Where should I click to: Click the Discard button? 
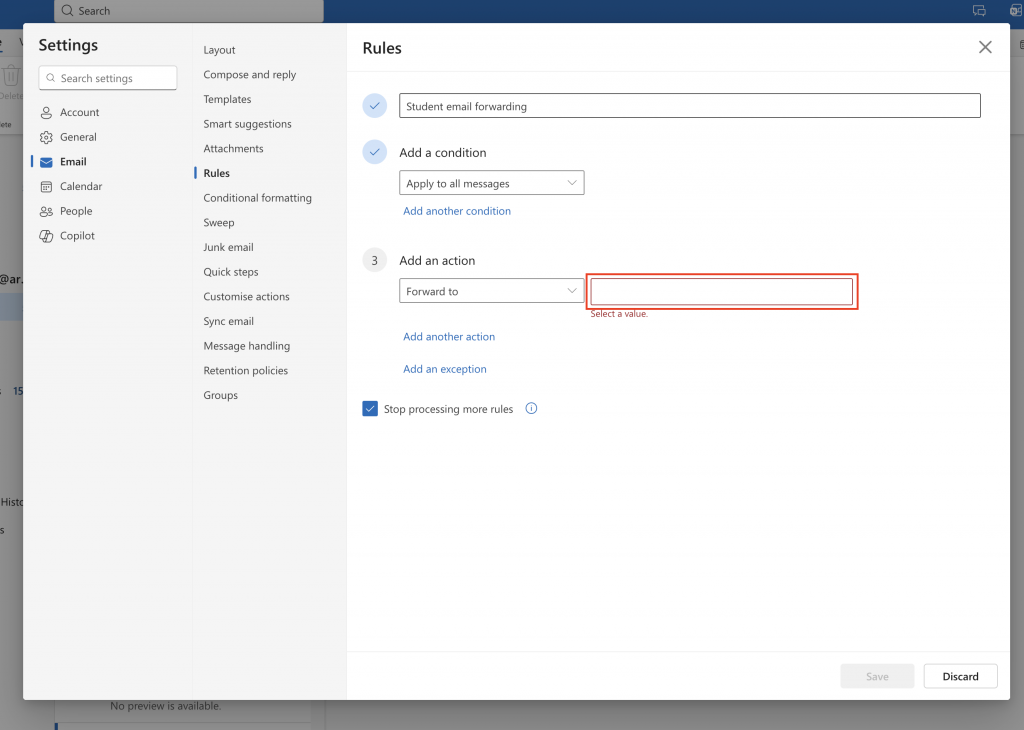(959, 676)
